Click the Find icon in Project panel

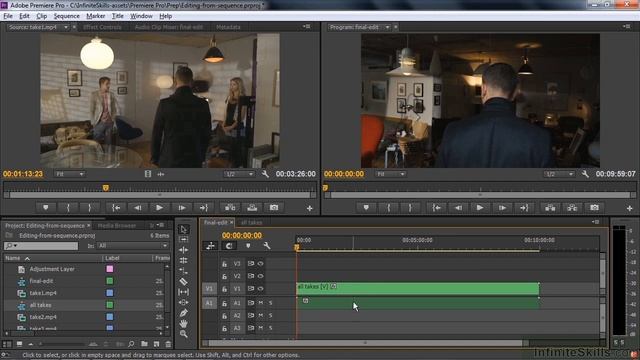[131, 344]
